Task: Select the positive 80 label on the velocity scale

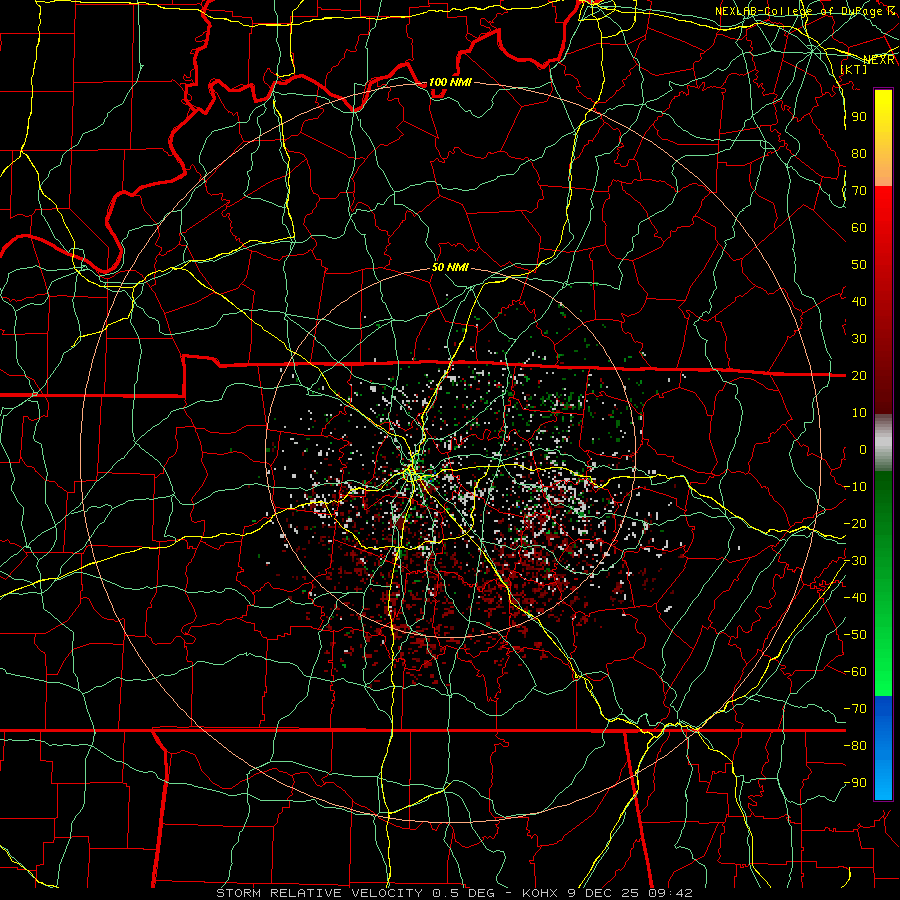Action: coord(859,153)
